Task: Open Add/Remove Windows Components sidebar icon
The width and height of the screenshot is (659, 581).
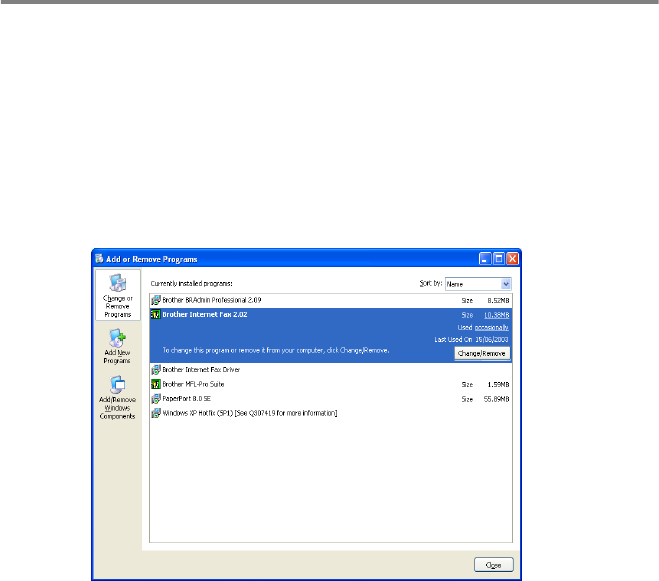Action: [117, 398]
